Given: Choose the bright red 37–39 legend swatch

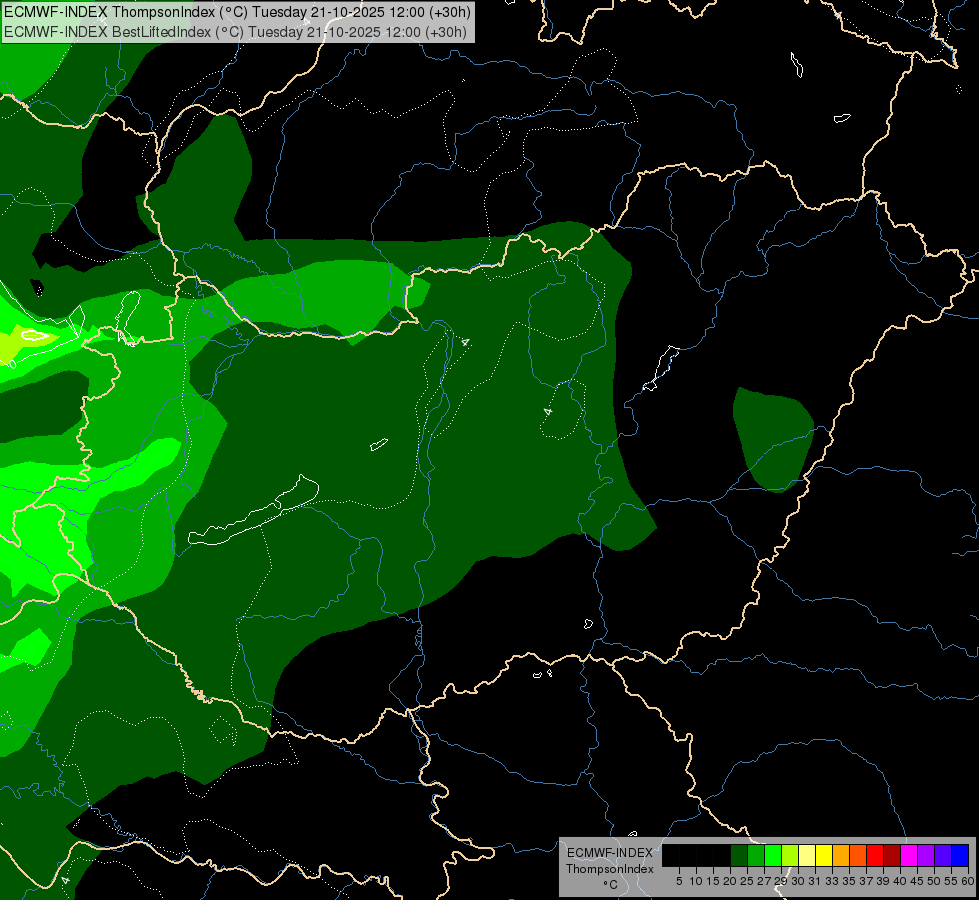Looking at the screenshot, I should tap(875, 855).
